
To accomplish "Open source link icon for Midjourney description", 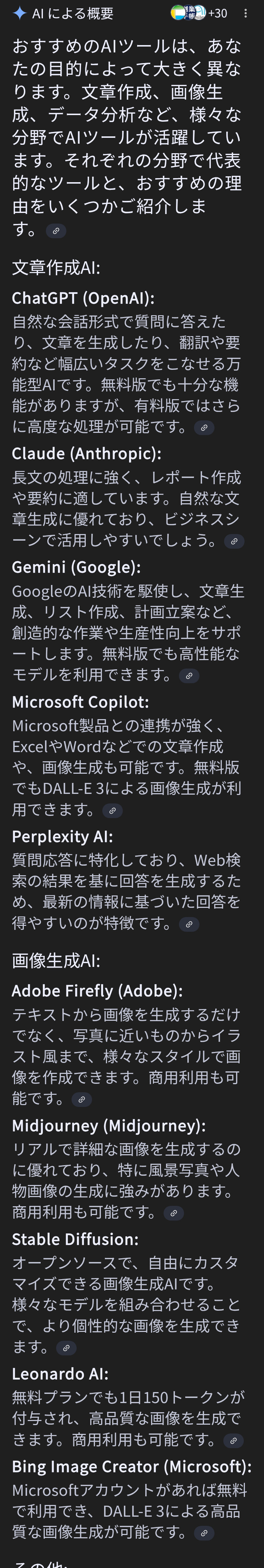I will click(173, 1213).
